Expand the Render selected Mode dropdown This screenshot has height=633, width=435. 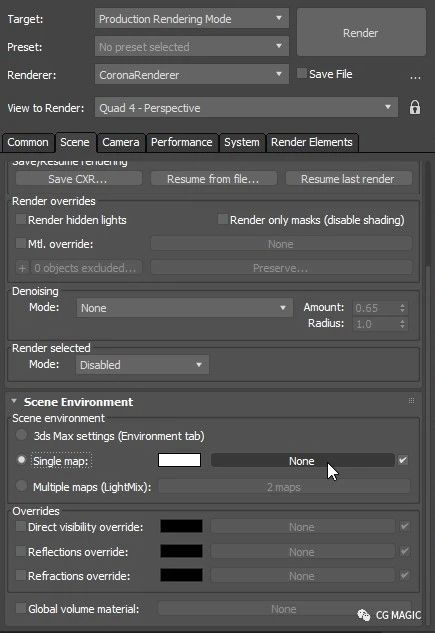point(142,365)
